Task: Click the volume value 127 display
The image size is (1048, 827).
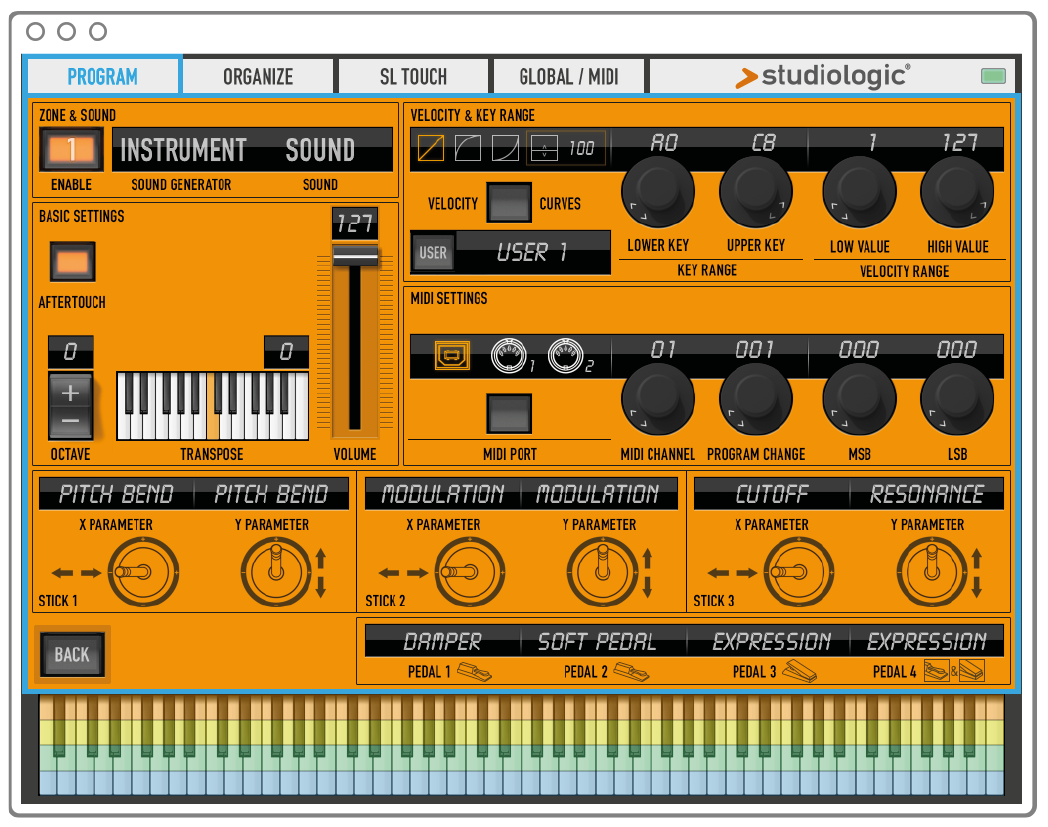Action: coord(355,223)
